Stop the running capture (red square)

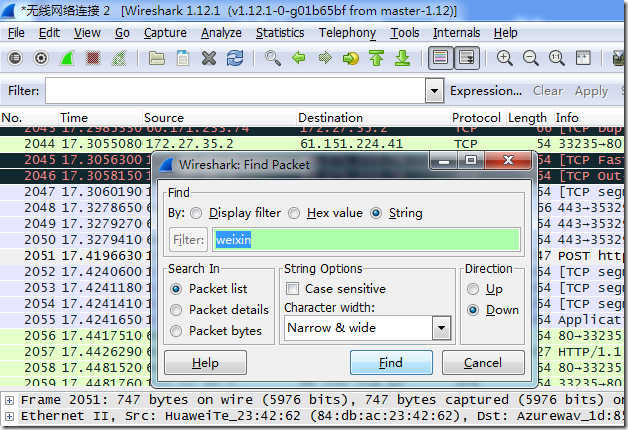[x=93, y=58]
